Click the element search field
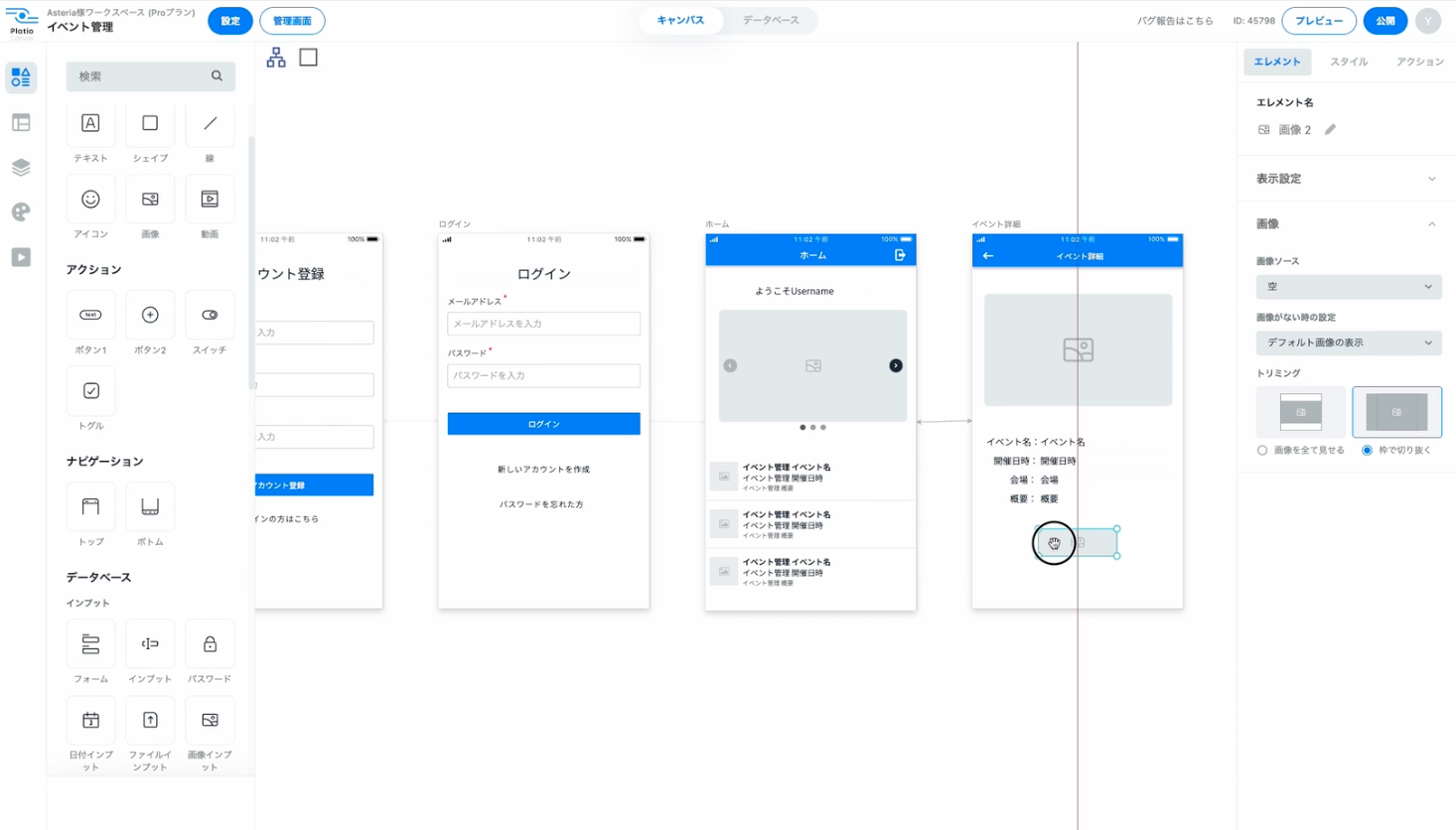This screenshot has height=830, width=1456. [142, 76]
